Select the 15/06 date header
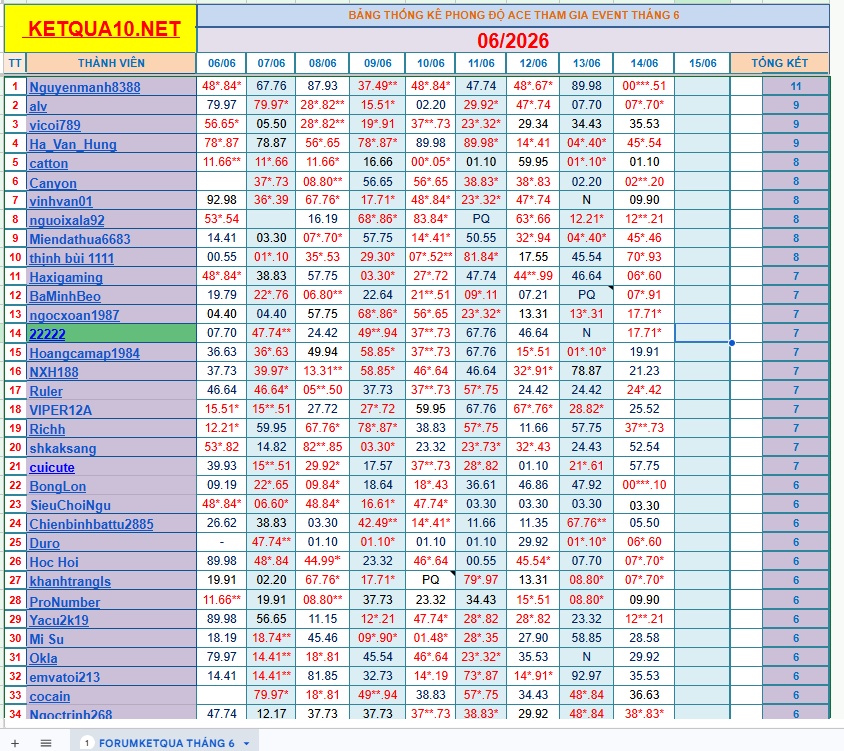The image size is (844, 751). click(702, 63)
